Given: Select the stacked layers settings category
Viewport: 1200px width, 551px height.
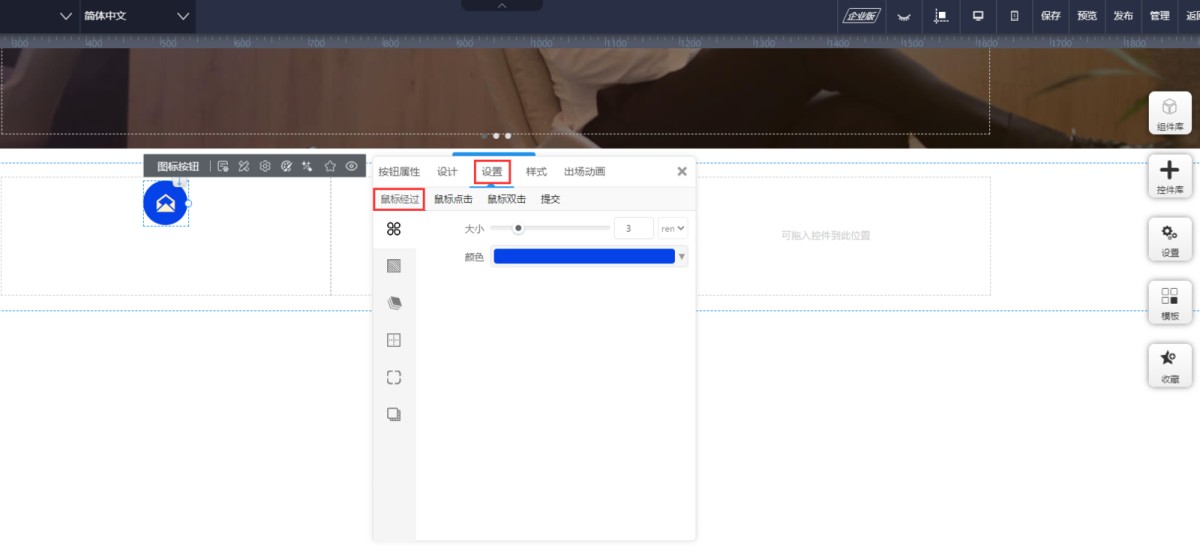Looking at the screenshot, I should pos(394,303).
